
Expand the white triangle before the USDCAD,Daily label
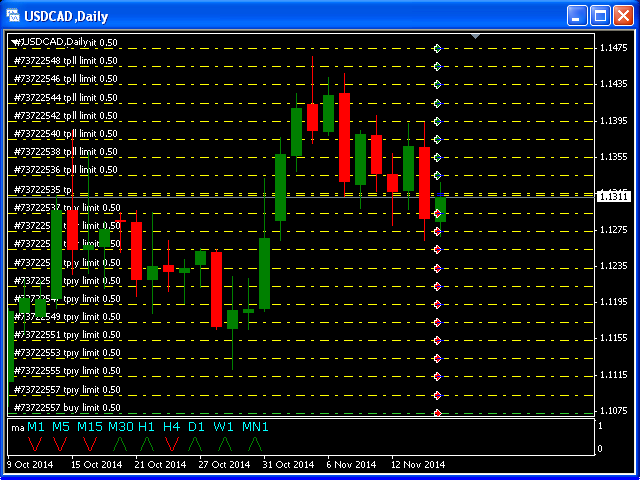(14, 42)
